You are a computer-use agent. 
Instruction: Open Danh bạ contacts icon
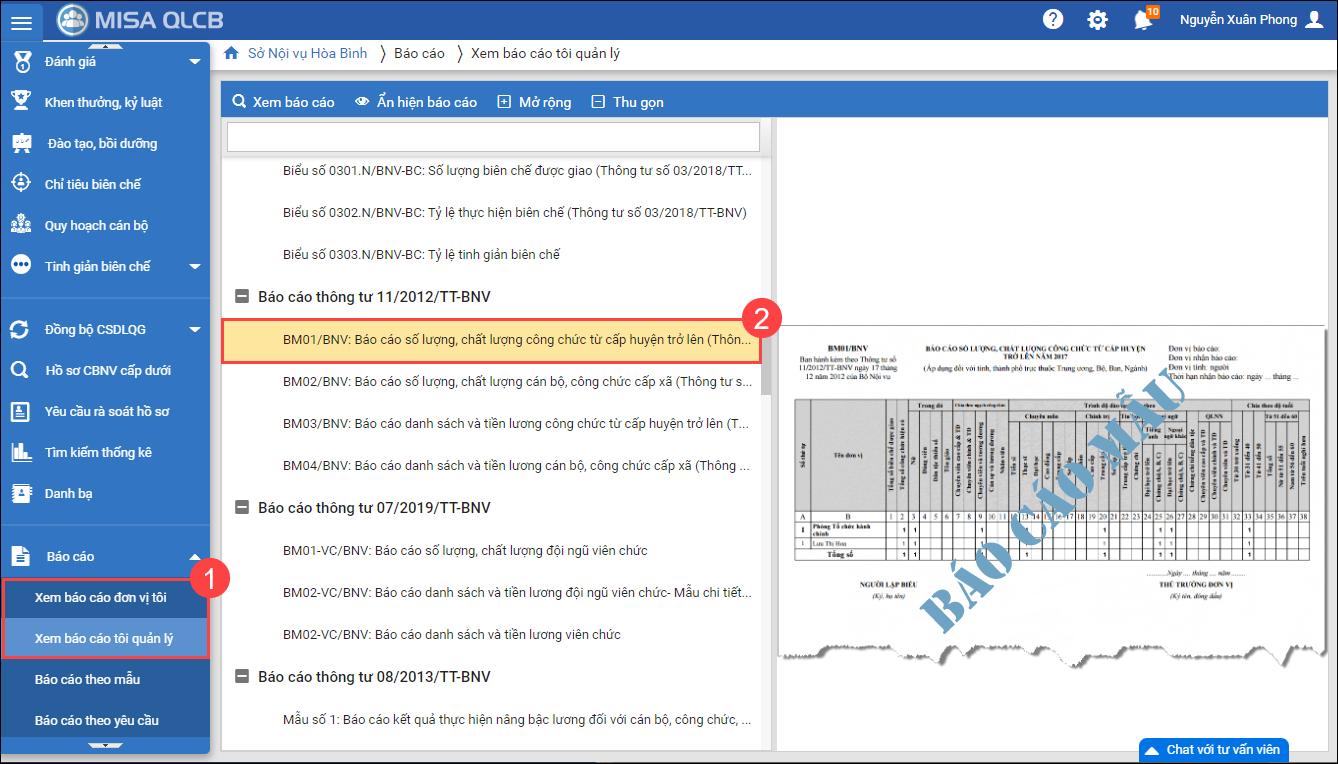point(21,493)
